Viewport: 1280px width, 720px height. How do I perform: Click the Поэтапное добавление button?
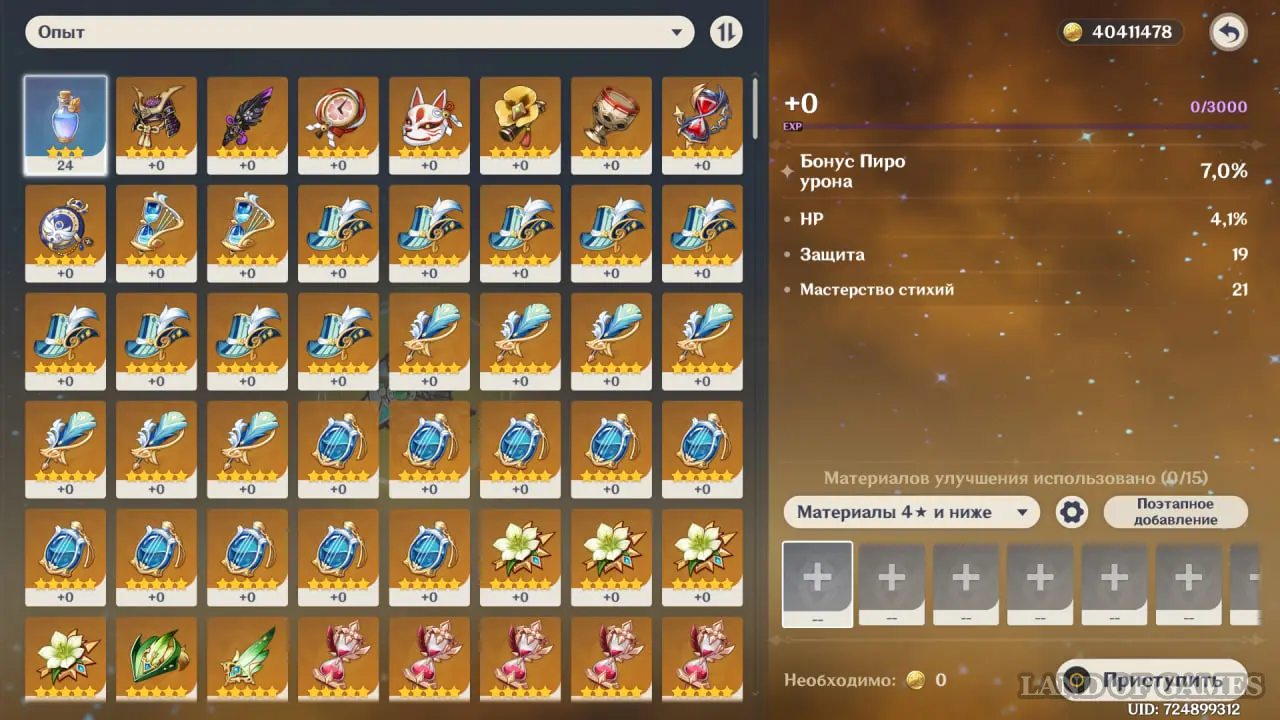click(1176, 512)
